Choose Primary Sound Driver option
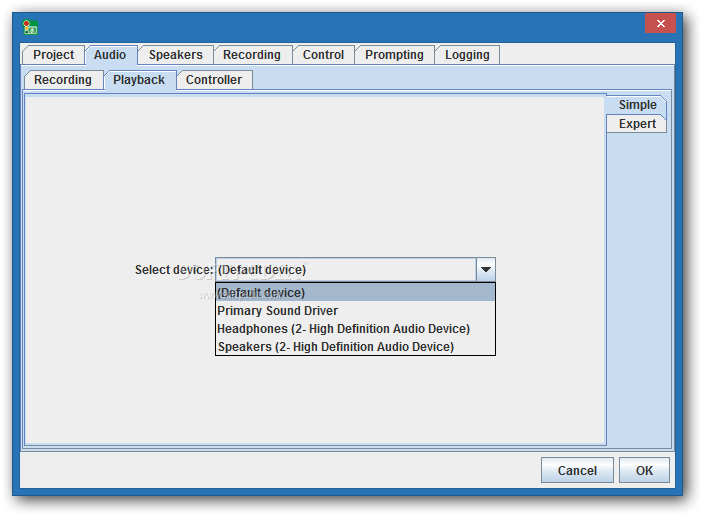703x516 pixels. pos(356,311)
